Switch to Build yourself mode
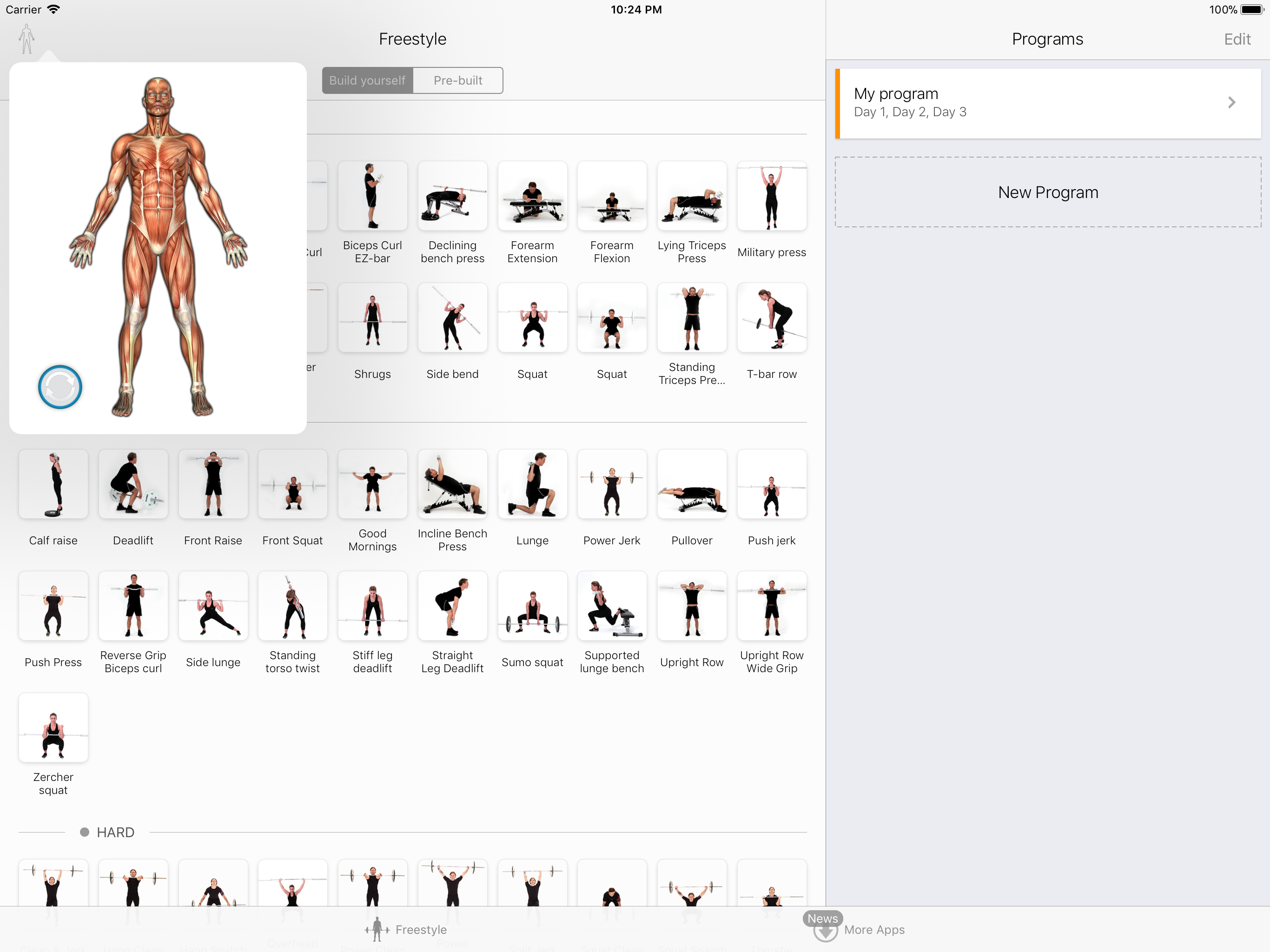Screen dimensions: 1270x952 point(367,80)
